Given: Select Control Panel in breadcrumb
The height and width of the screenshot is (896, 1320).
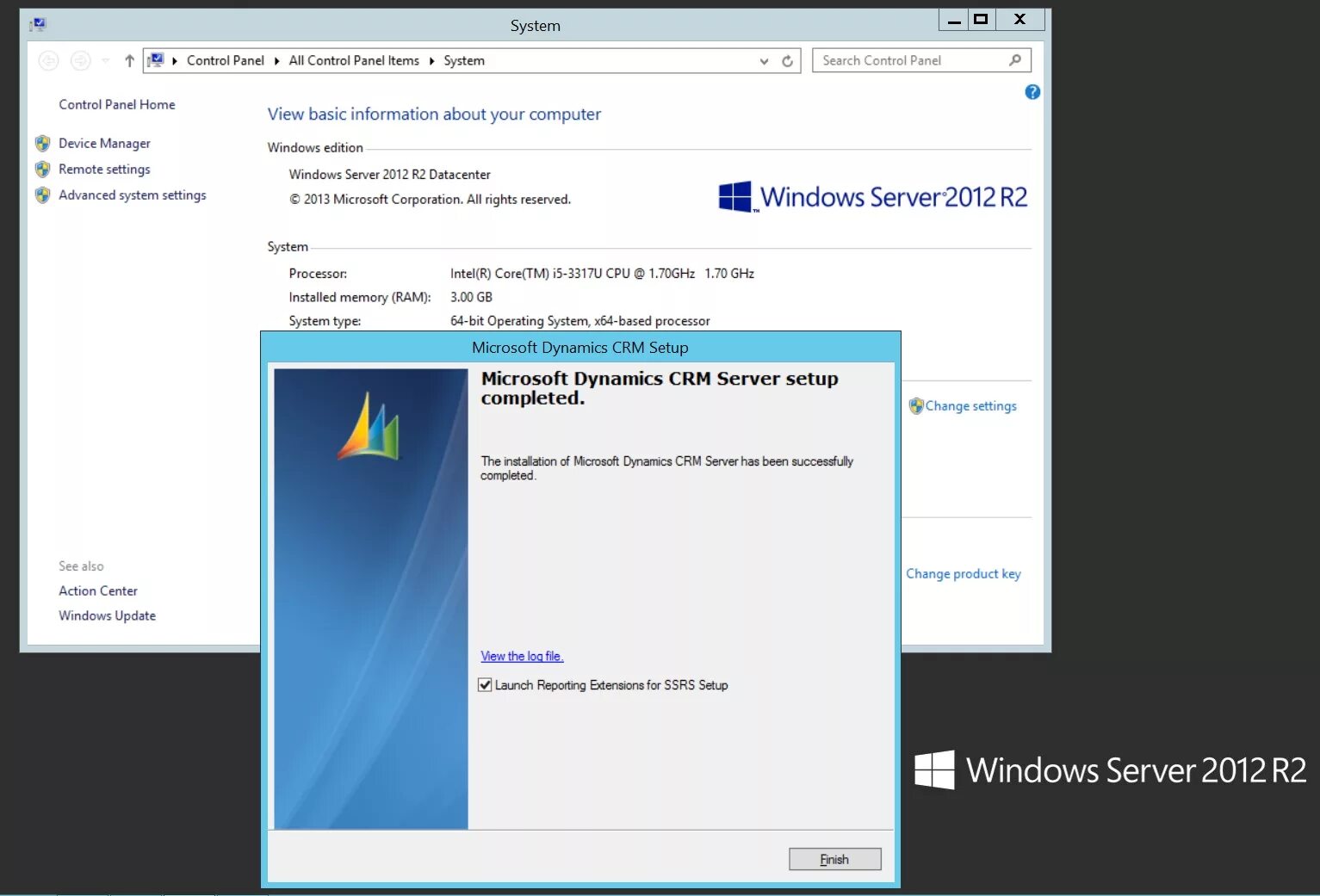Looking at the screenshot, I should click(x=226, y=60).
